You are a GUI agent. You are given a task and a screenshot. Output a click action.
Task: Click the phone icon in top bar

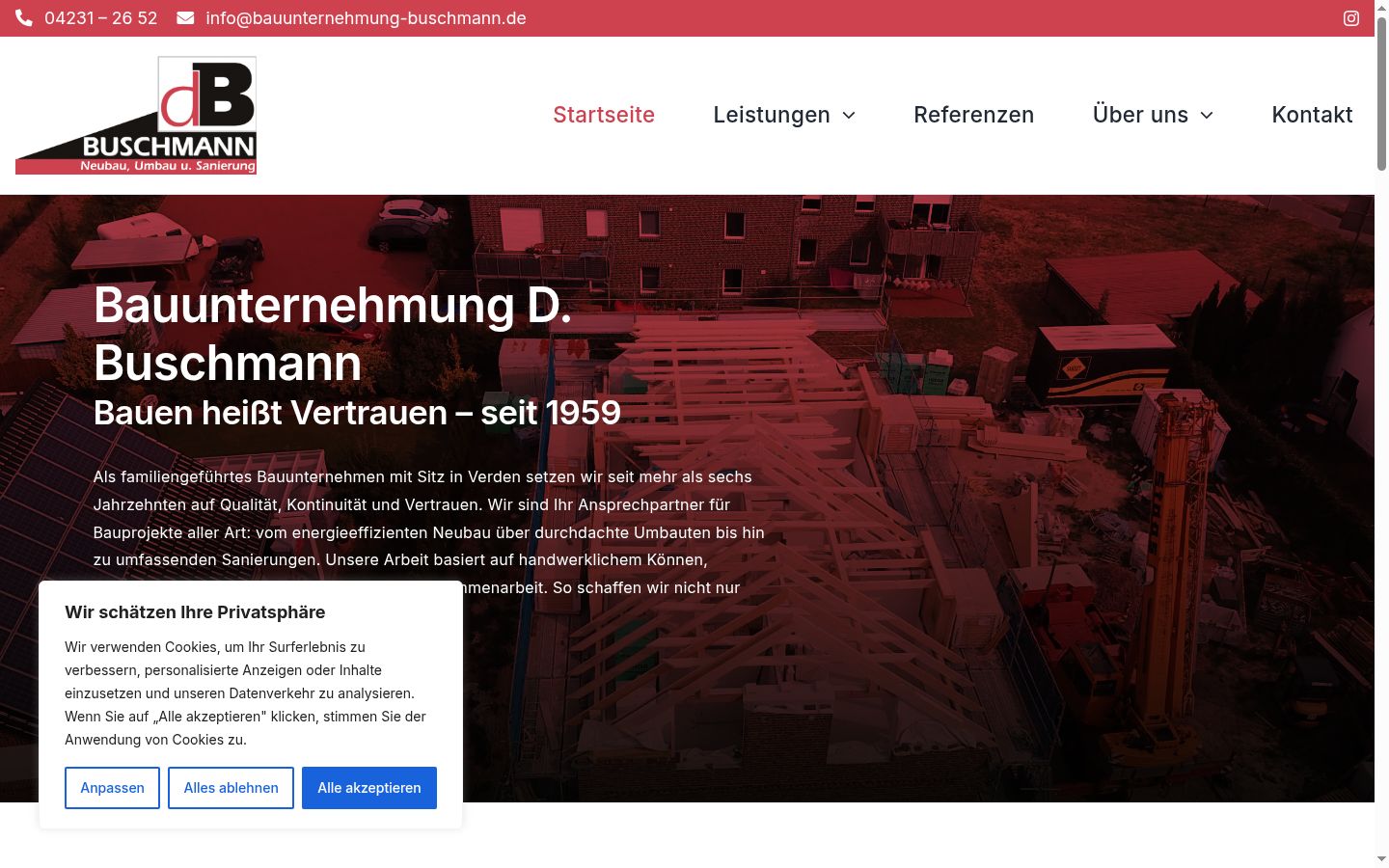[x=24, y=18]
